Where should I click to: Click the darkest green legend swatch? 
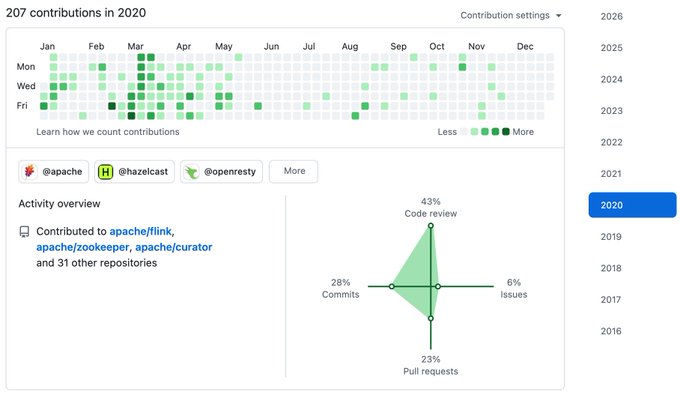point(506,131)
